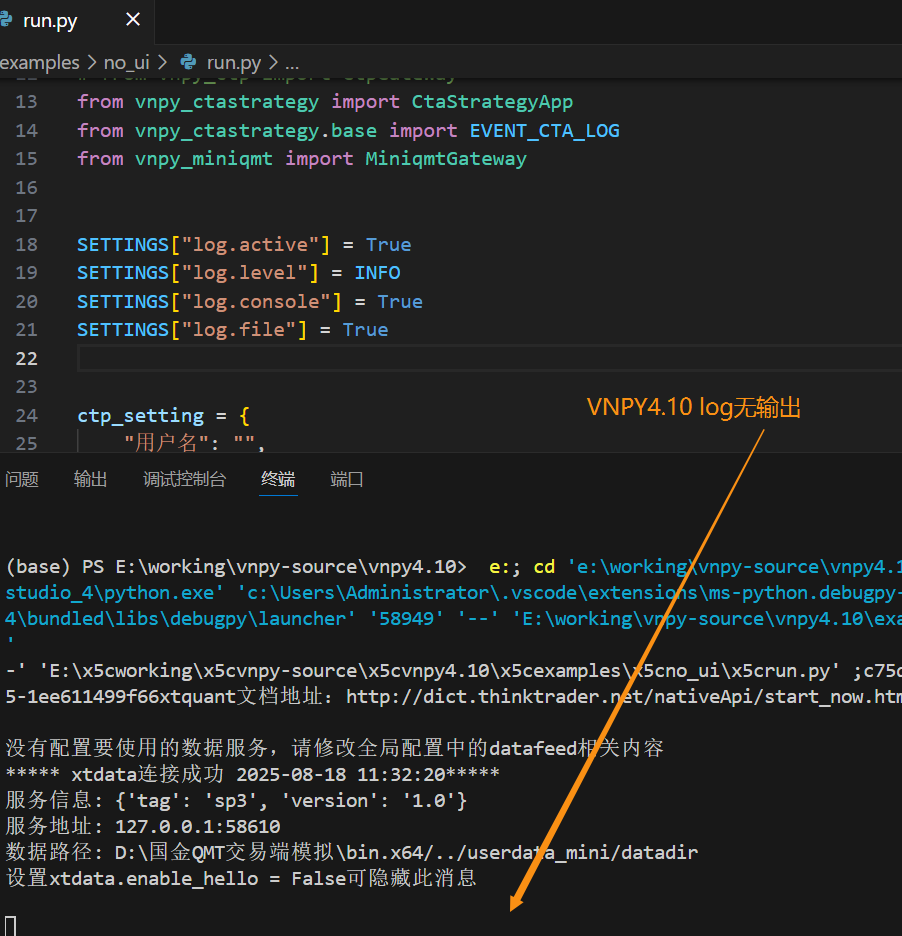Switch to the 输出 panel tab
902x936 pixels.
coord(91,479)
